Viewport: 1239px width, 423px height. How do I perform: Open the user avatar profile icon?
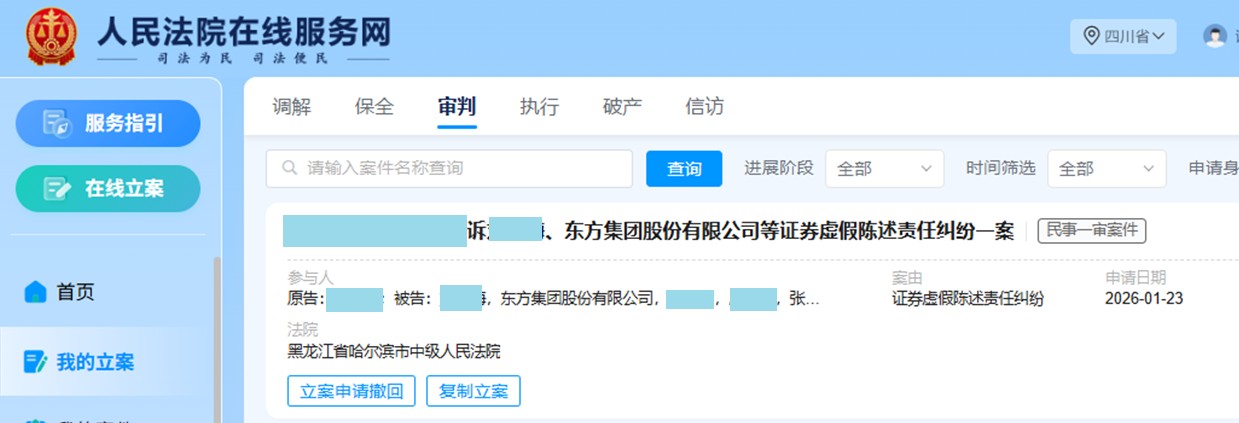click(x=1215, y=37)
